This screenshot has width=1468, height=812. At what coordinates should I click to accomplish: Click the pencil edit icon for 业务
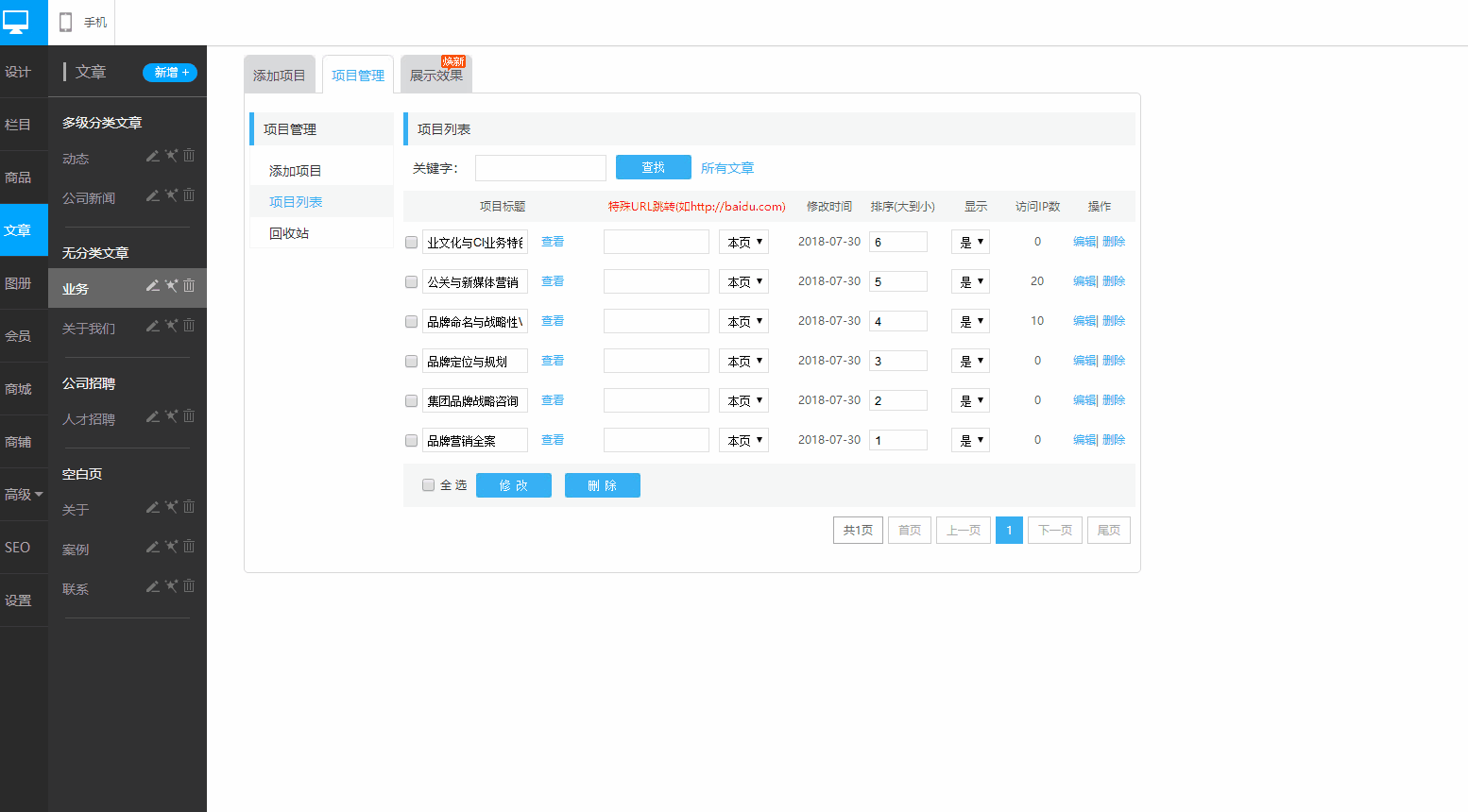pyautogui.click(x=152, y=286)
